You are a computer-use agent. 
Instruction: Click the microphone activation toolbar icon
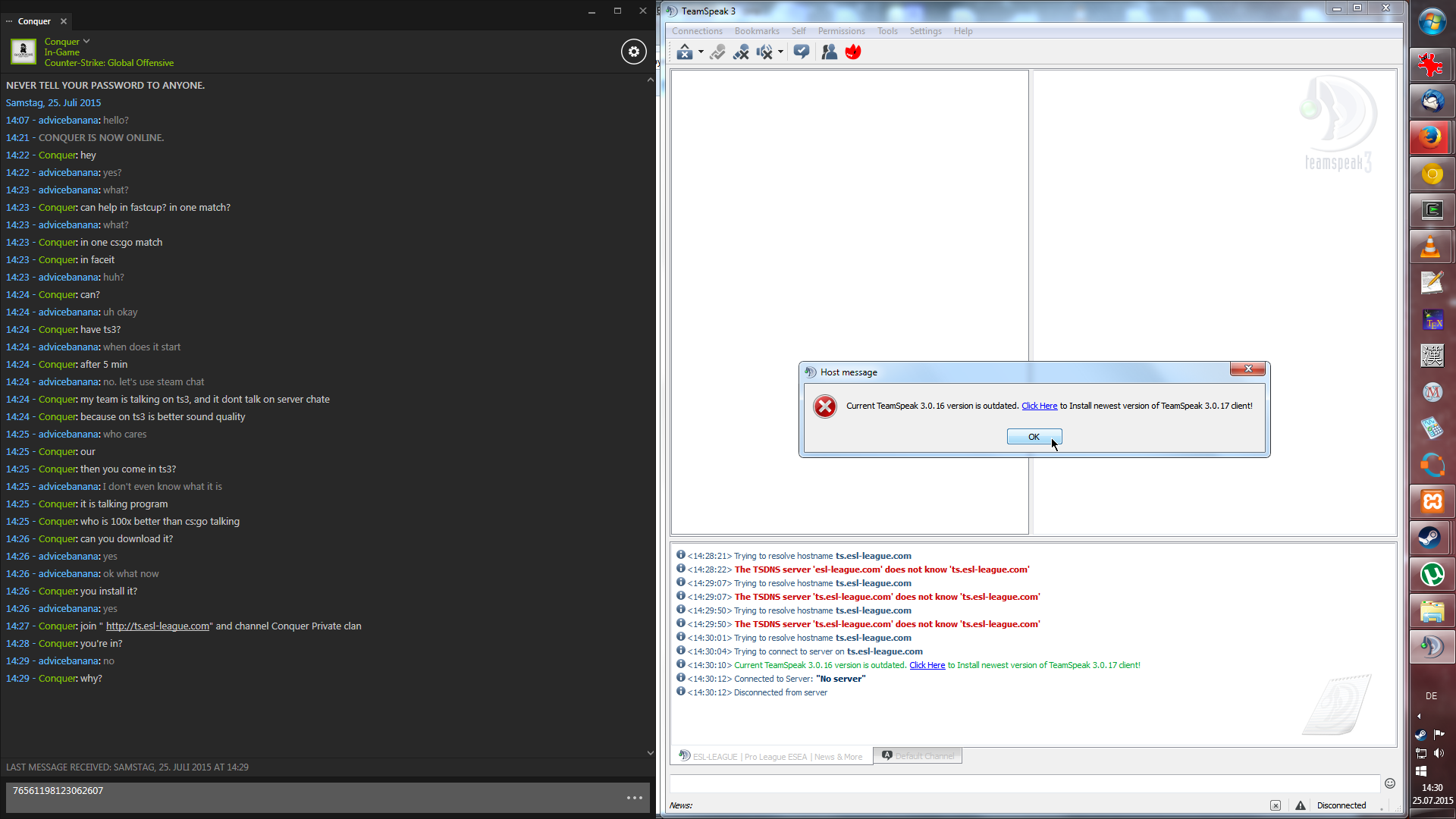(x=717, y=52)
